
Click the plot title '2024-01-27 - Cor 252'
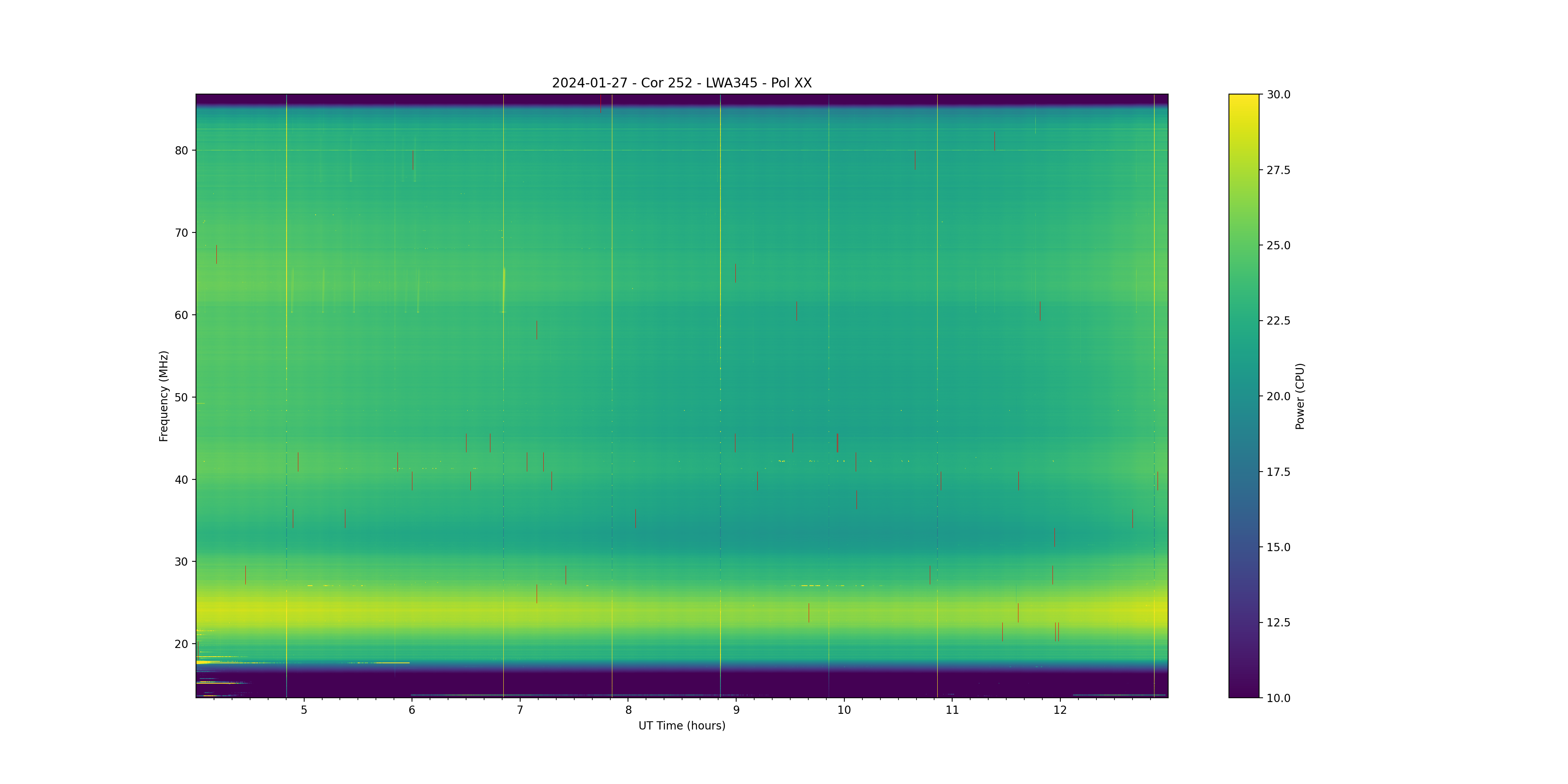(x=681, y=83)
